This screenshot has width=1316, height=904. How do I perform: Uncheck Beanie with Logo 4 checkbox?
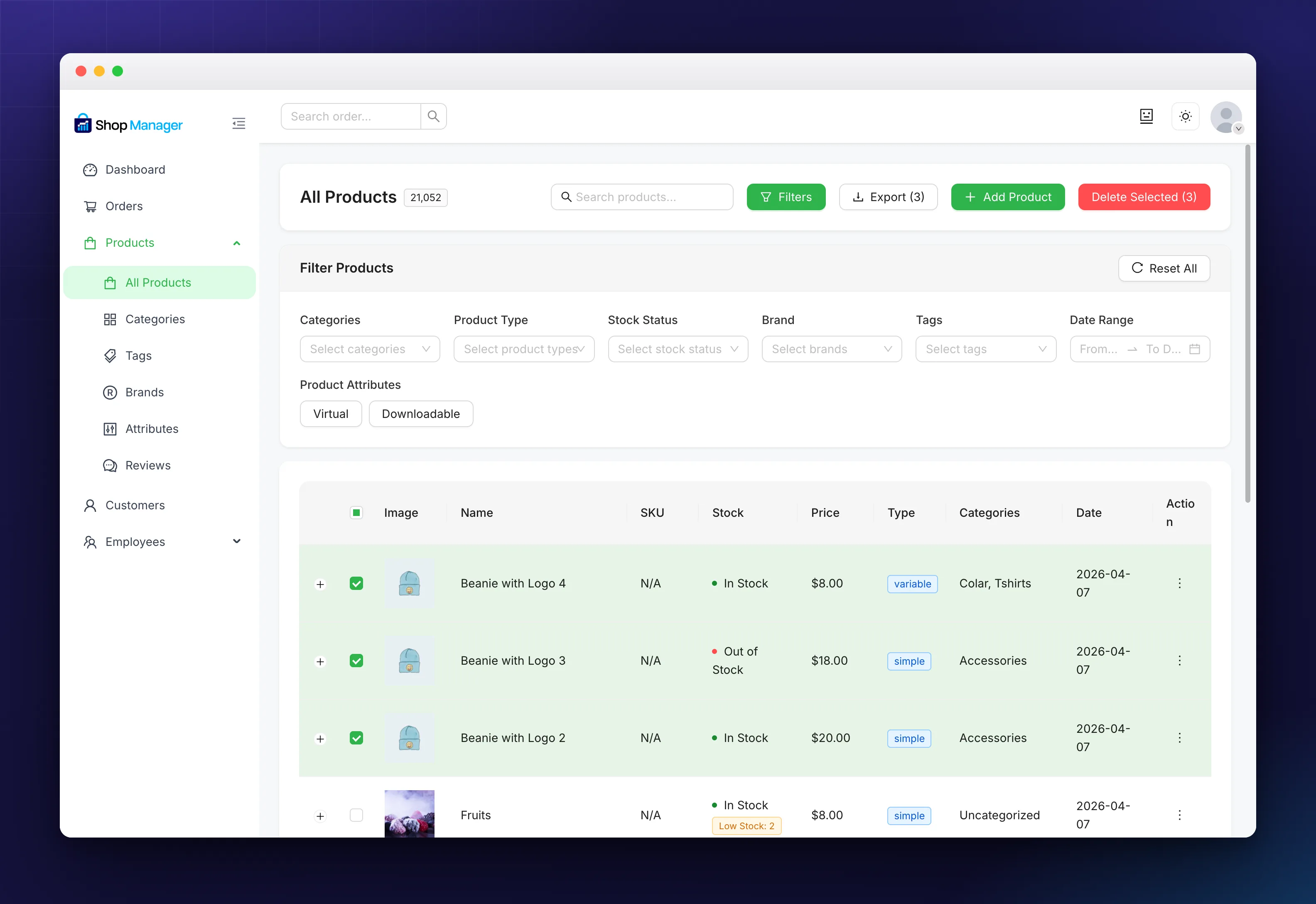(356, 583)
